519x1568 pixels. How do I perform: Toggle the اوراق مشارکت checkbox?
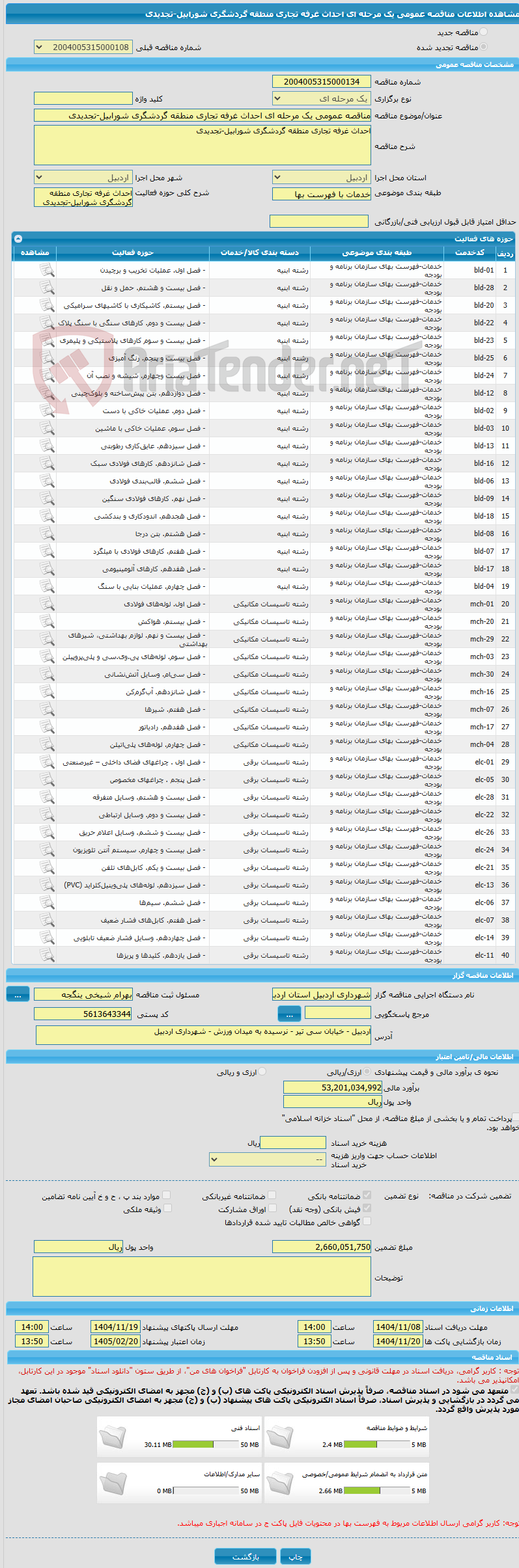pos(272,1208)
